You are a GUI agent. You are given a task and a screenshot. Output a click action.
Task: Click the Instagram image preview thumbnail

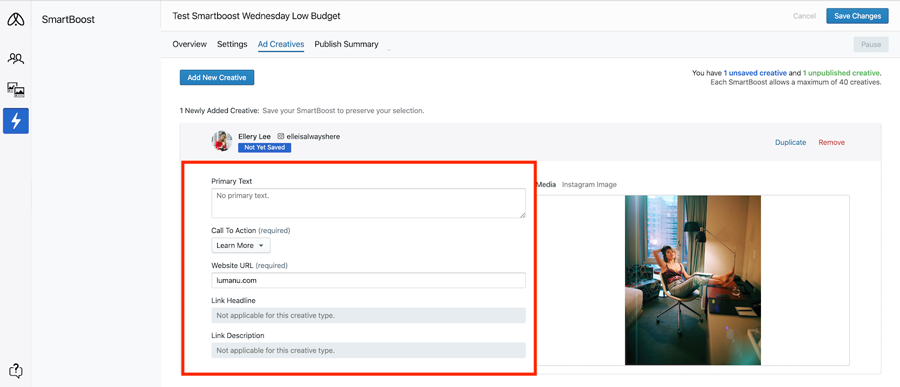point(693,280)
